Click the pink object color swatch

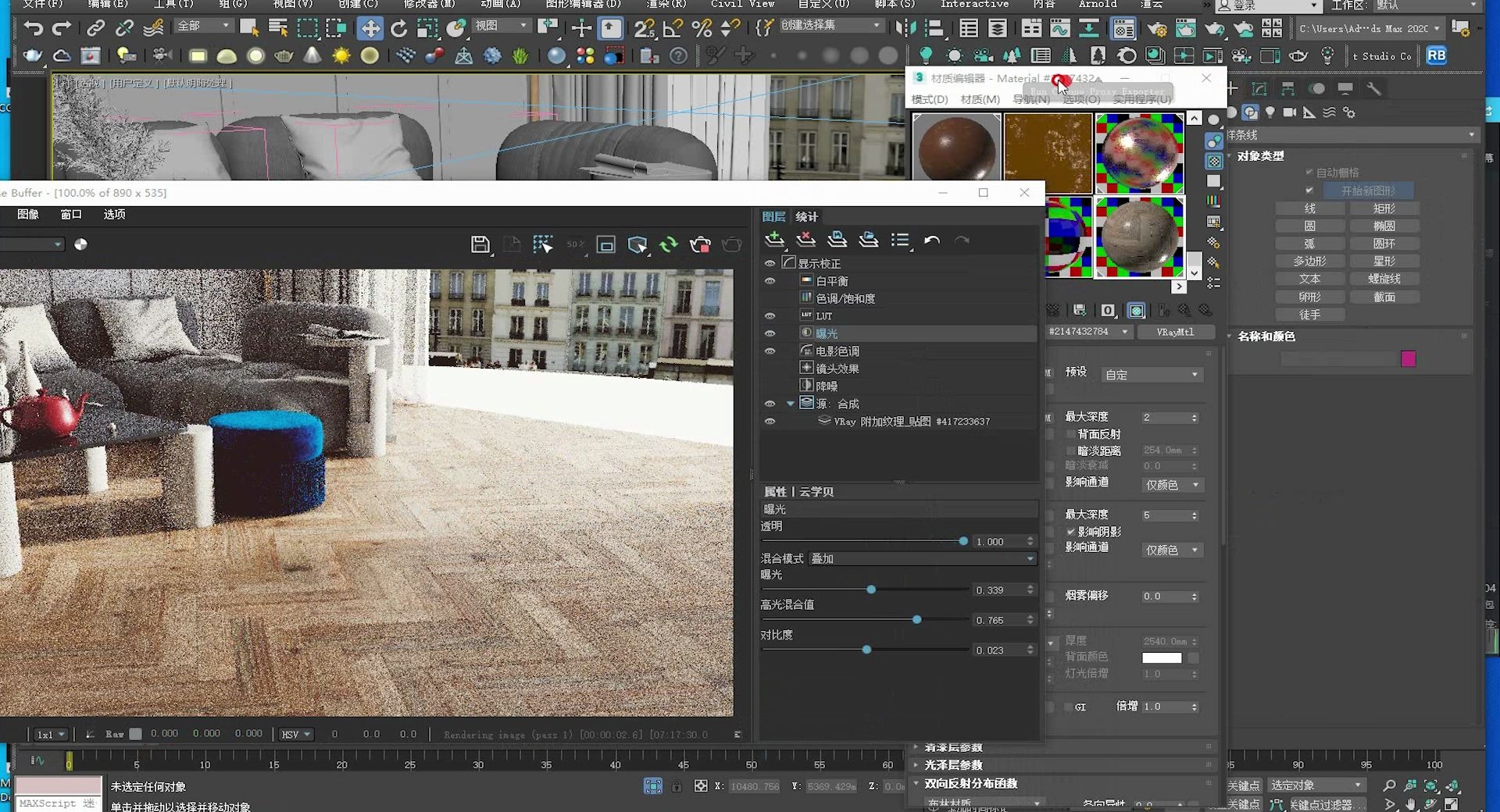1409,359
